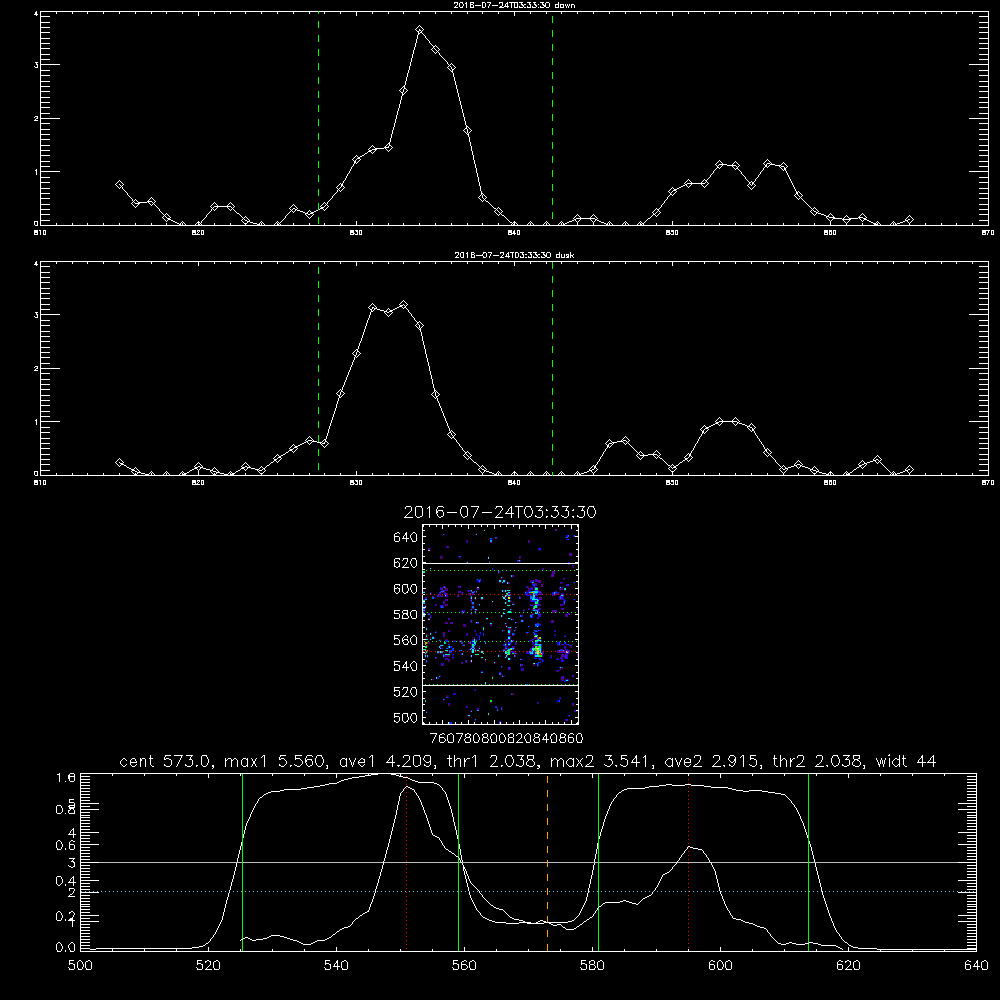Click y-axis label 0.0 on bottom plot
Image resolution: width=1000 pixels, height=1000 pixels.
point(66,948)
